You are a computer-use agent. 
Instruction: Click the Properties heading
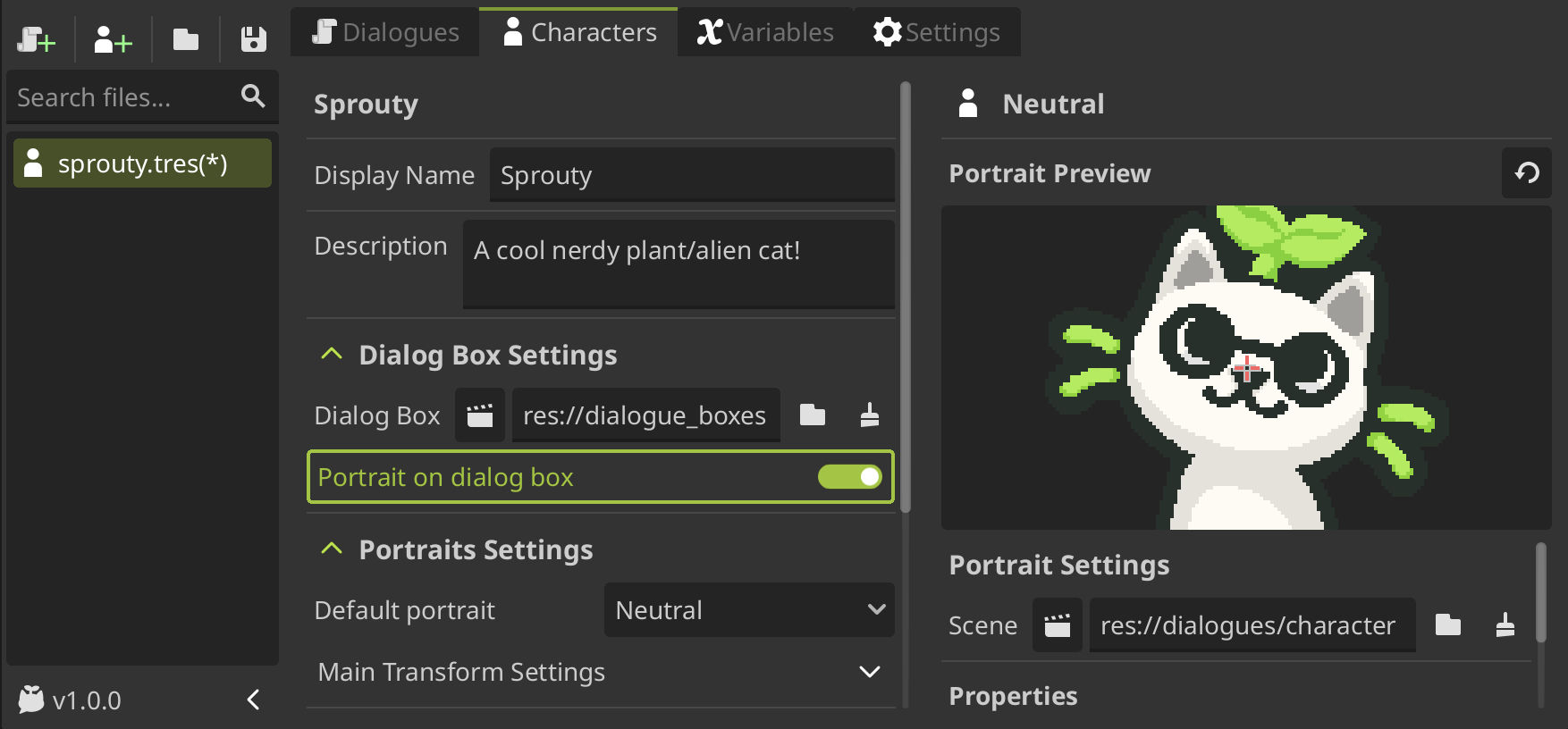point(1013,696)
